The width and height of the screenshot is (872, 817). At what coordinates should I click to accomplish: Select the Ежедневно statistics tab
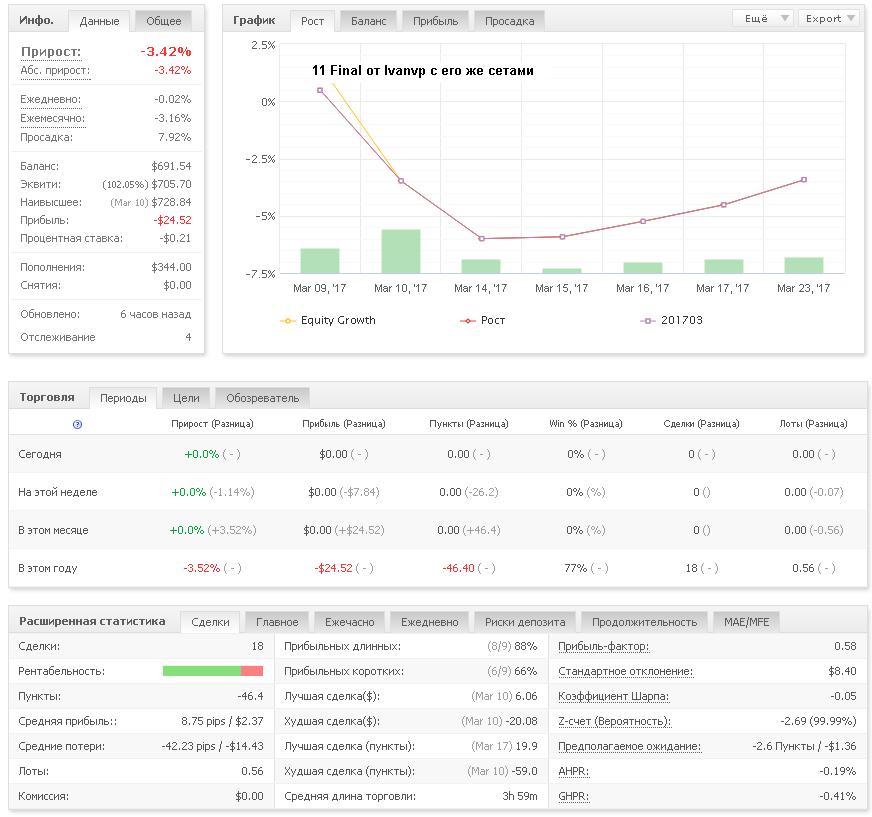[x=429, y=622]
